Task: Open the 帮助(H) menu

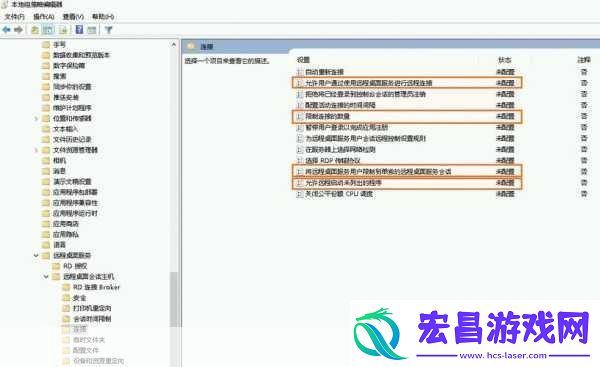Action: 103,16
